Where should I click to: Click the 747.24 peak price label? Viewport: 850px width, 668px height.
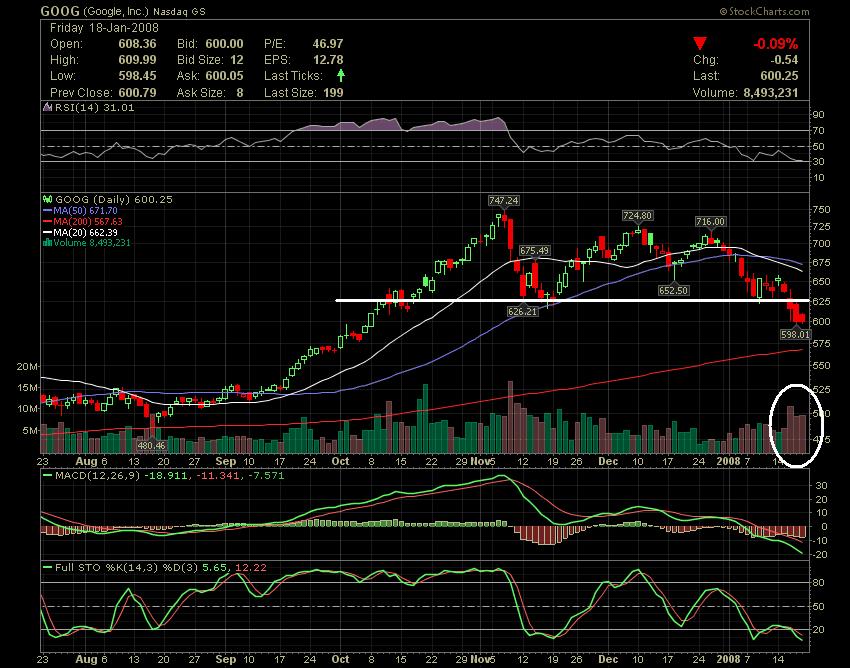[504, 201]
